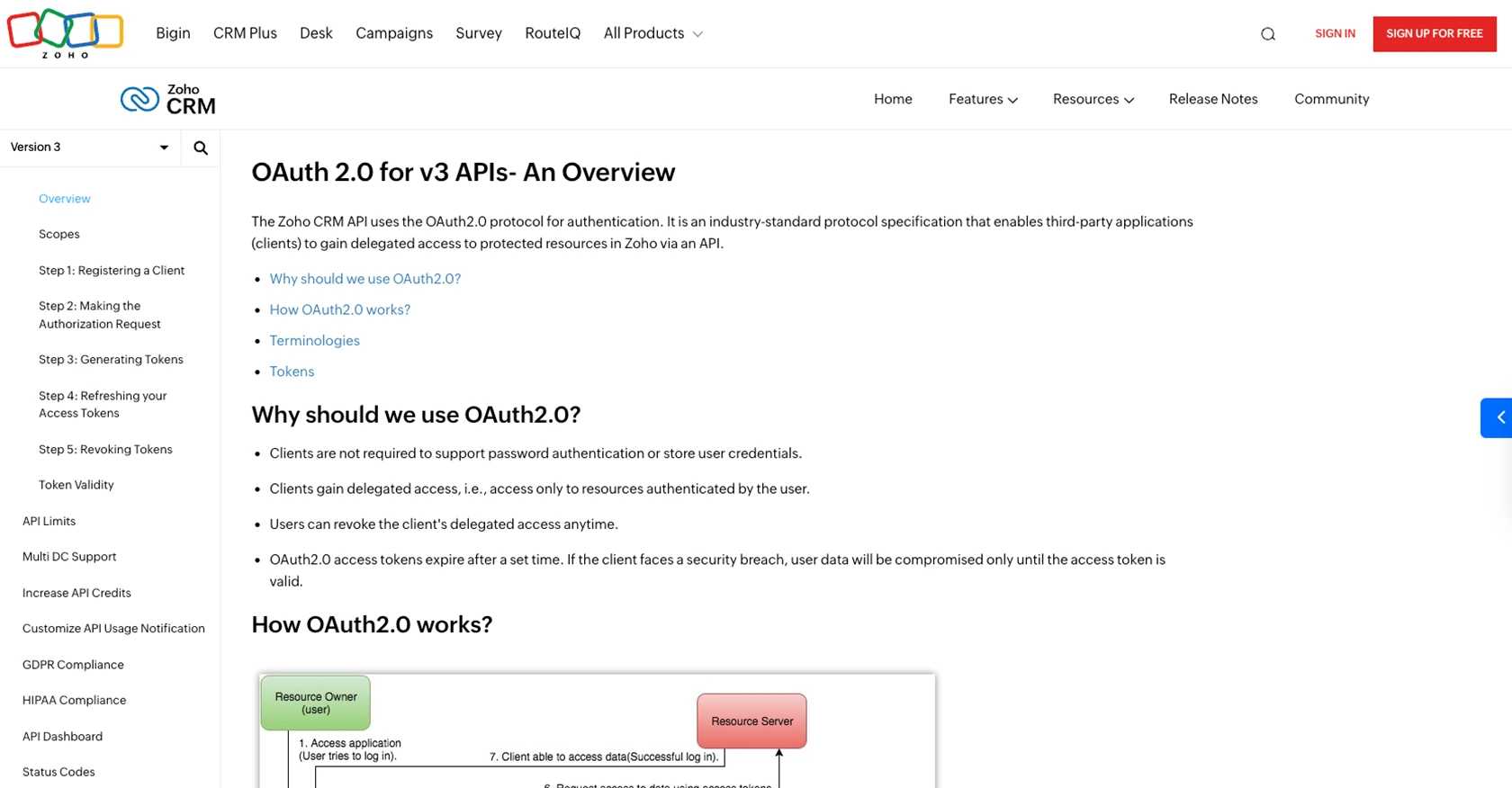Open Multi DC Support page
1512x788 pixels.
(69, 557)
